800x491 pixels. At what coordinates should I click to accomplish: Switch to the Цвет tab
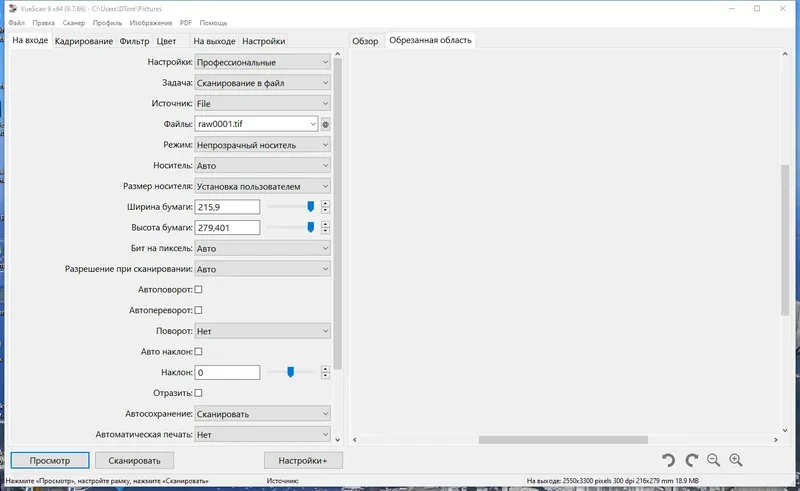[166, 41]
